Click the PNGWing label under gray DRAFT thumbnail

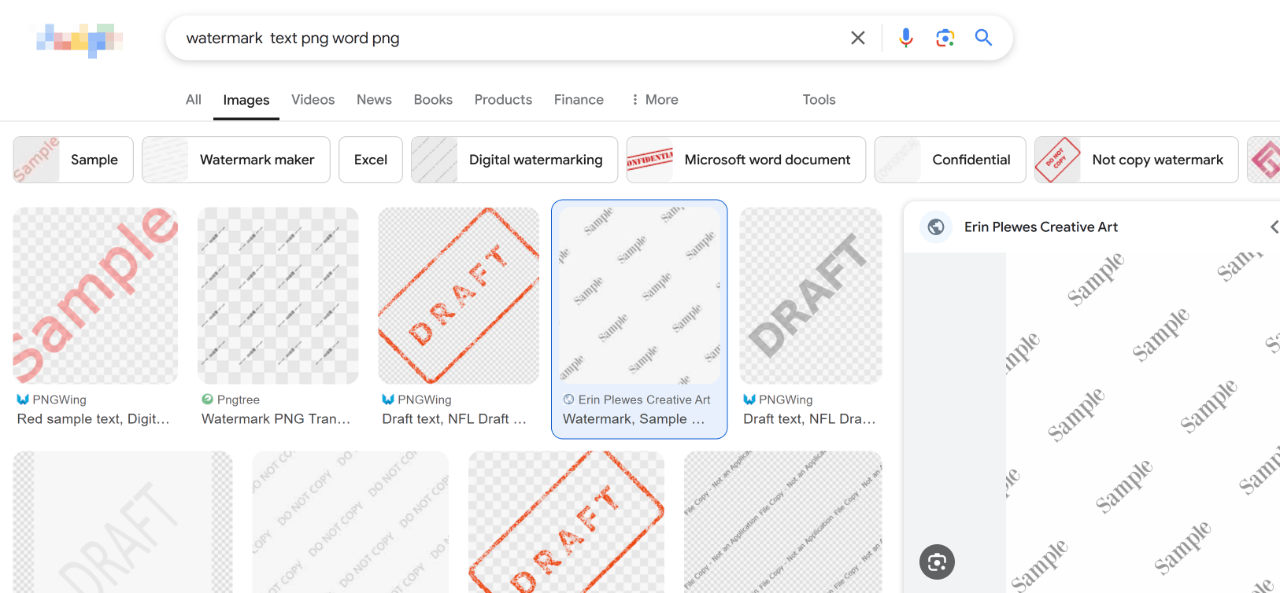click(785, 399)
